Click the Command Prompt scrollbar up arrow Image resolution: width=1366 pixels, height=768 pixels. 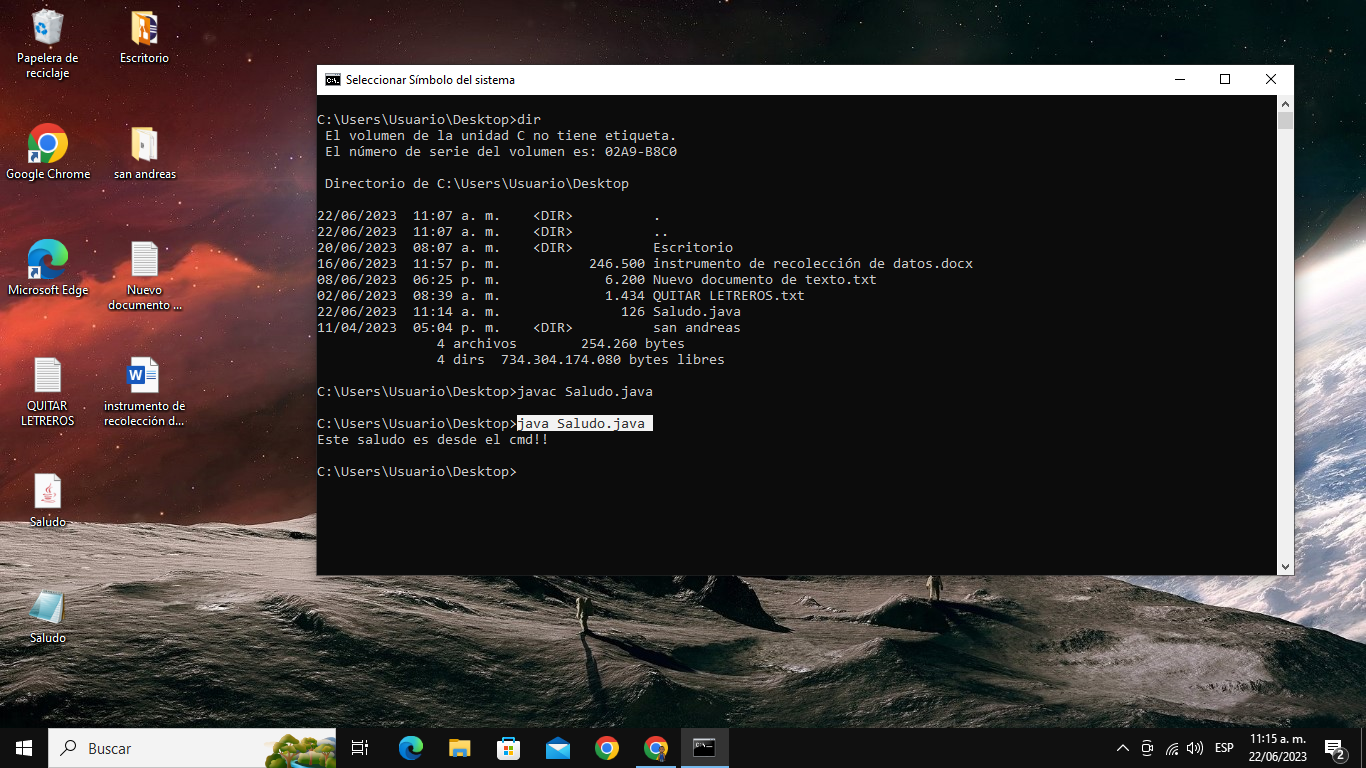coord(1286,104)
